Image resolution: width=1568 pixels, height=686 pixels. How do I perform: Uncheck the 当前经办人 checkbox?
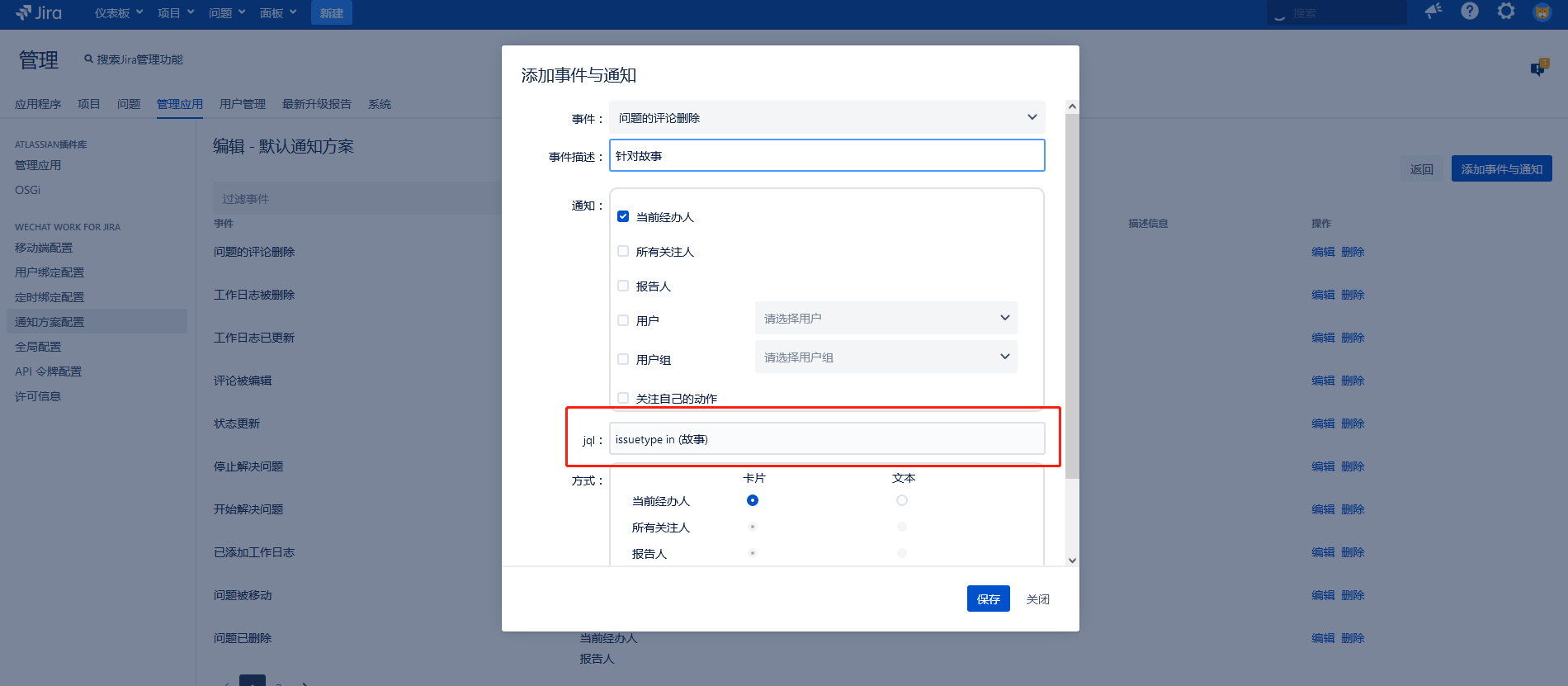pyautogui.click(x=623, y=216)
